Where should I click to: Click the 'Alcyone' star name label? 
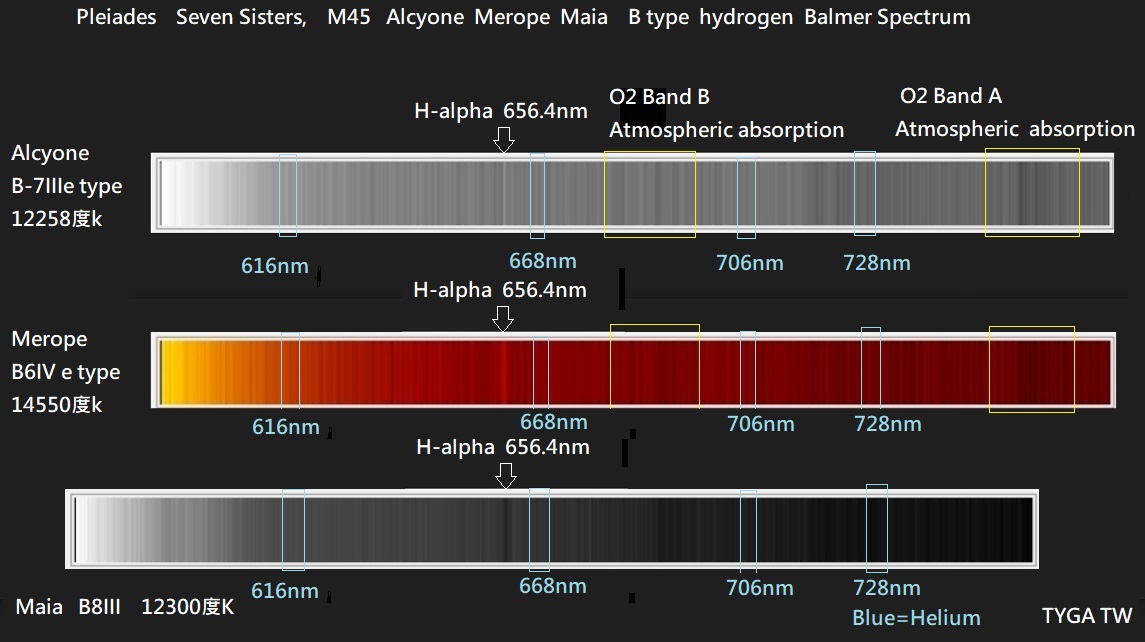(x=50, y=153)
